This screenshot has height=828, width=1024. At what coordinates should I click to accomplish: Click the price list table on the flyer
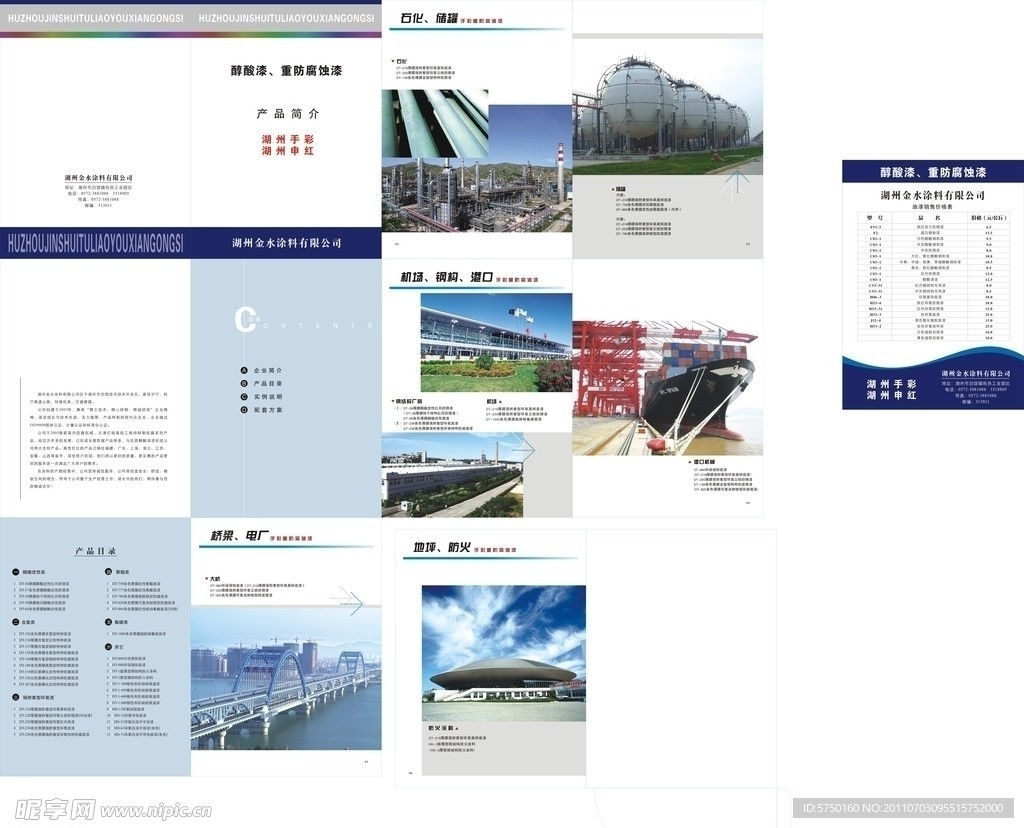[x=932, y=277]
